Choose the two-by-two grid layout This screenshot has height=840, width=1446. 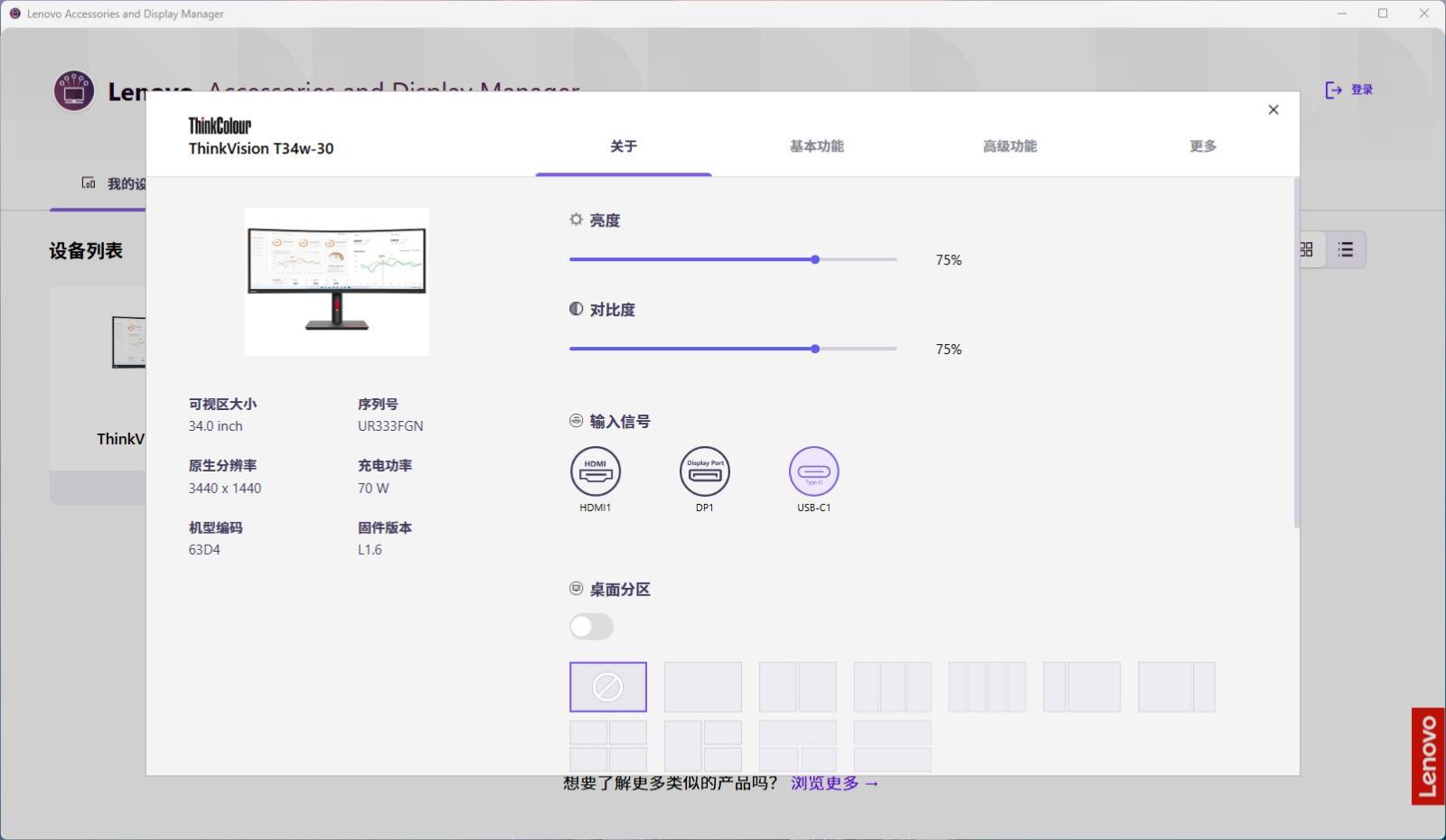click(607, 746)
